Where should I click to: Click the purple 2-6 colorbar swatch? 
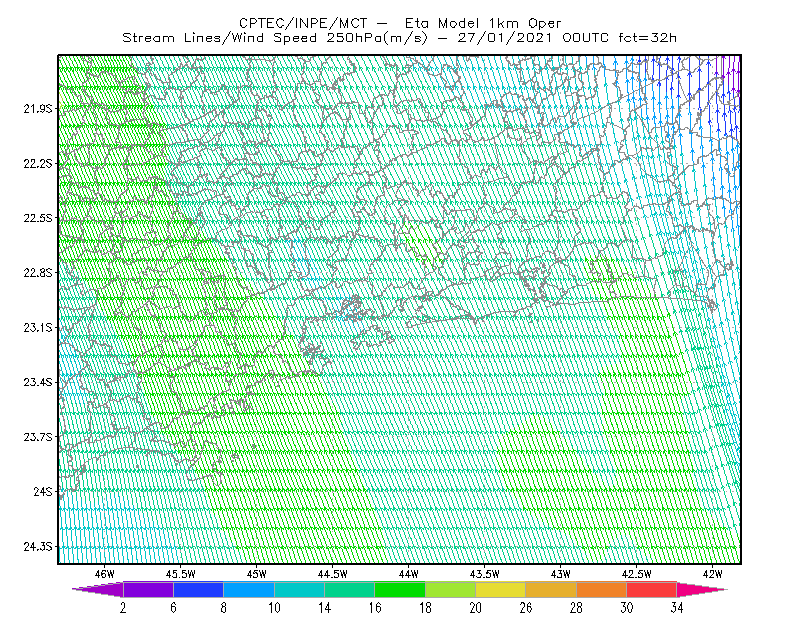tap(148, 589)
